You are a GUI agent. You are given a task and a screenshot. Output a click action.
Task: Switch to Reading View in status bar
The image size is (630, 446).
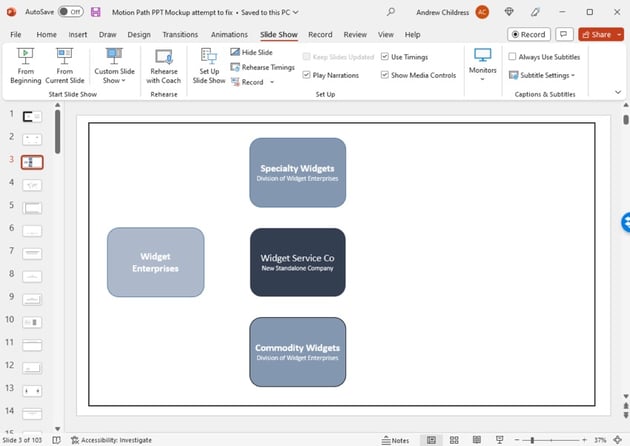pyautogui.click(x=478, y=440)
